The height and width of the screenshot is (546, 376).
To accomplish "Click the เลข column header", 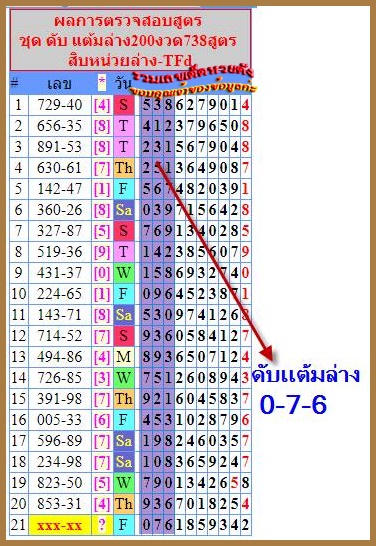I will pos(59,84).
